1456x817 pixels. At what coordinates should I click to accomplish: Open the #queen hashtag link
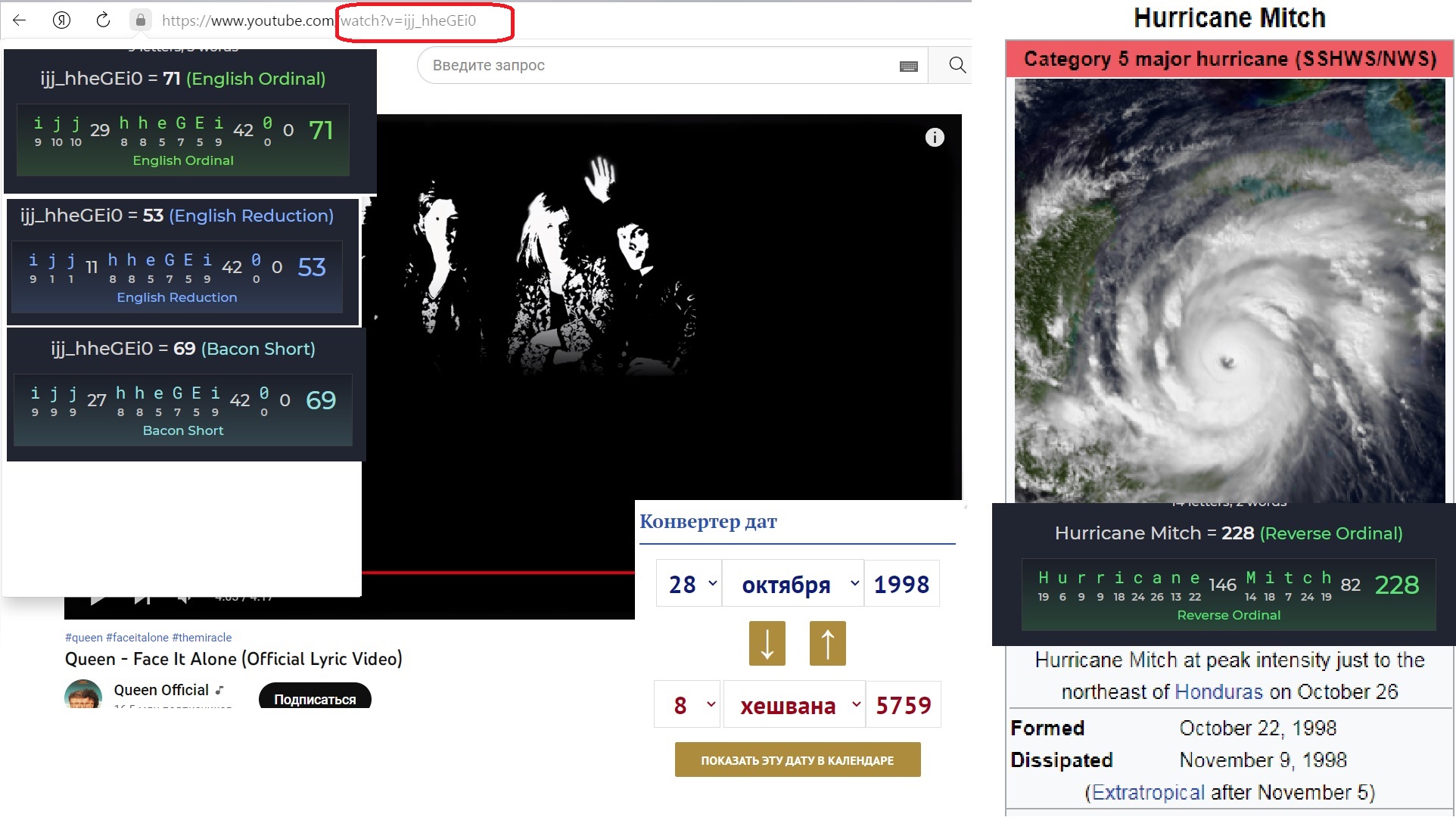pos(83,638)
